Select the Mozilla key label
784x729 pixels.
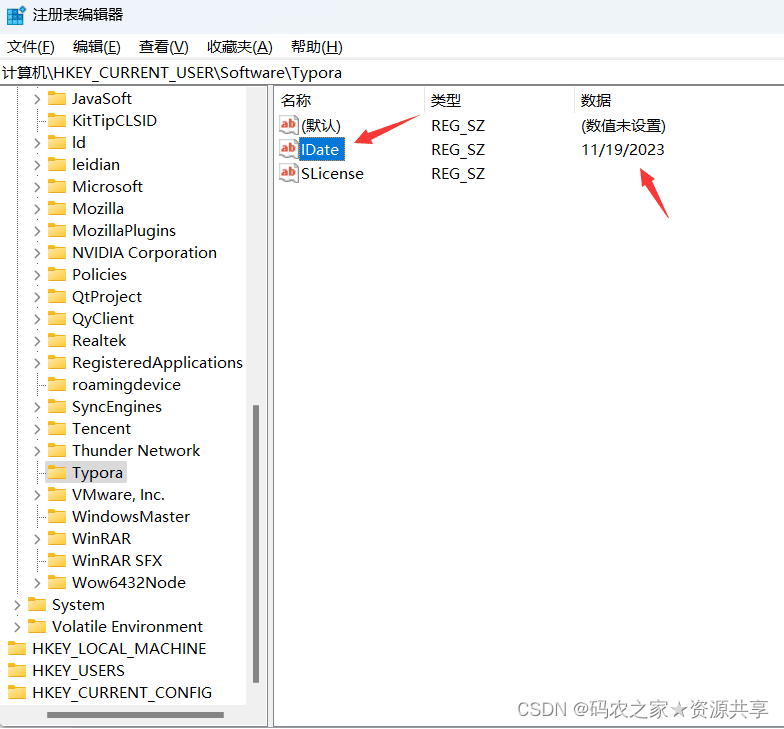[x=98, y=209]
